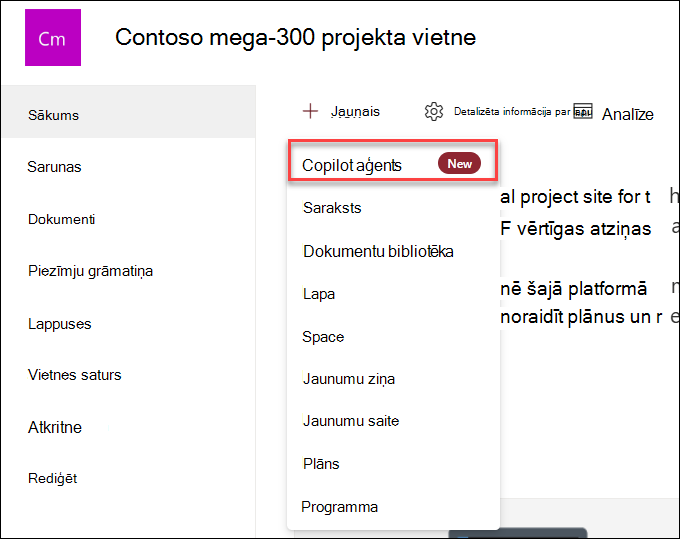Image resolution: width=680 pixels, height=539 pixels.
Task: Create a Jaunumu ziņa news post
Action: coord(349,379)
